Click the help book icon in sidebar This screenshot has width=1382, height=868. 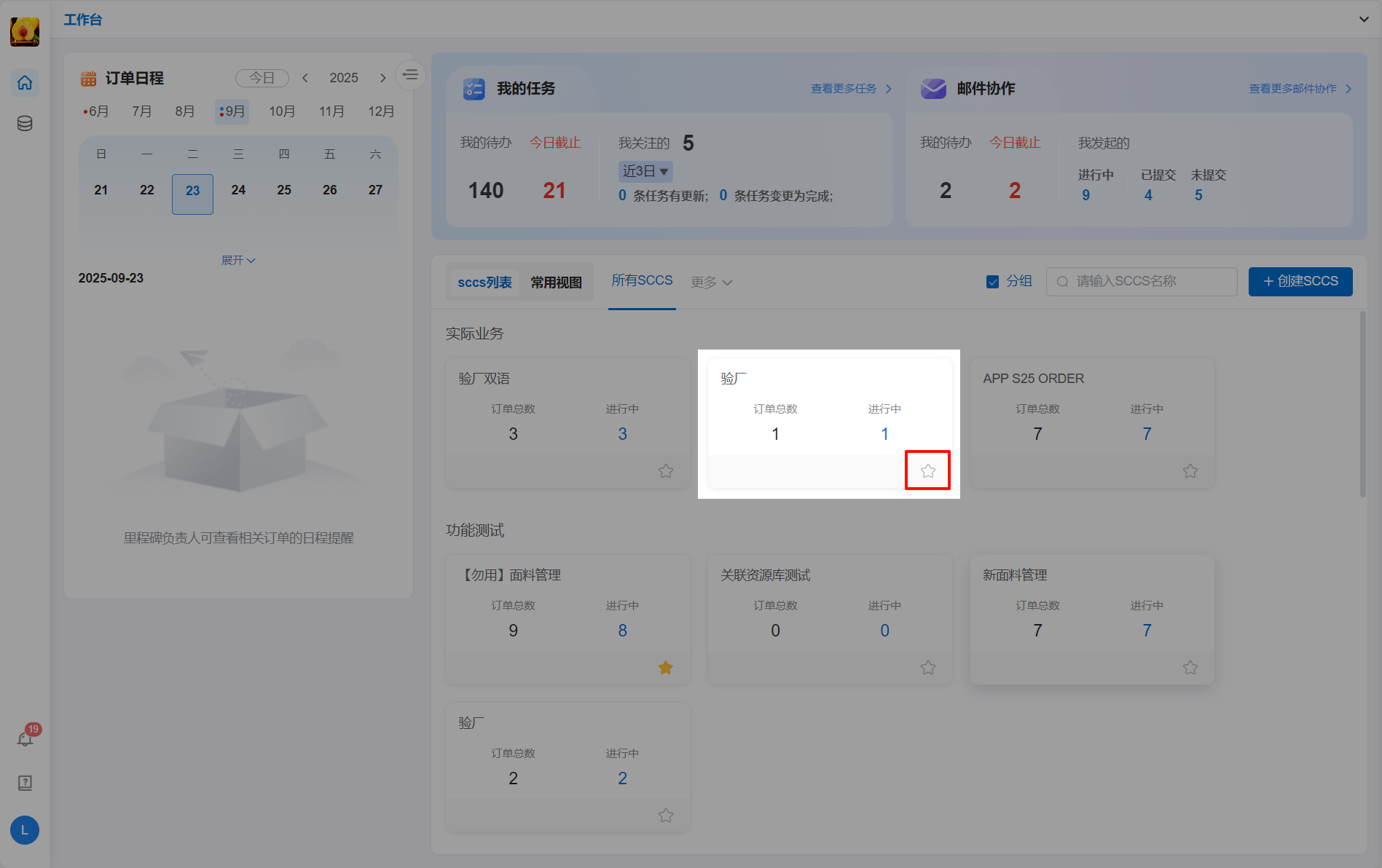(x=25, y=783)
